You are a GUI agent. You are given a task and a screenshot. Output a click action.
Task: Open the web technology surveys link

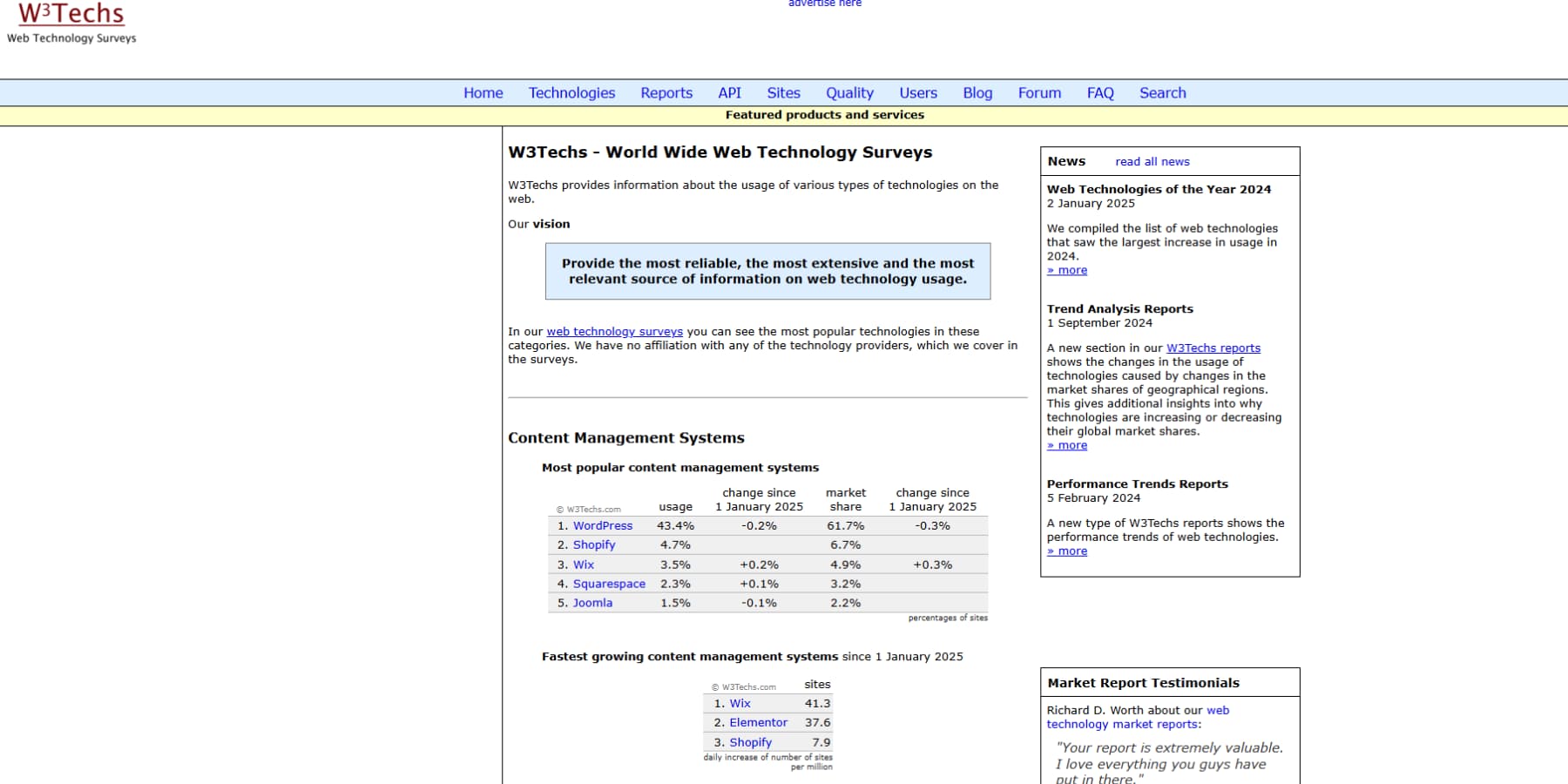point(614,331)
